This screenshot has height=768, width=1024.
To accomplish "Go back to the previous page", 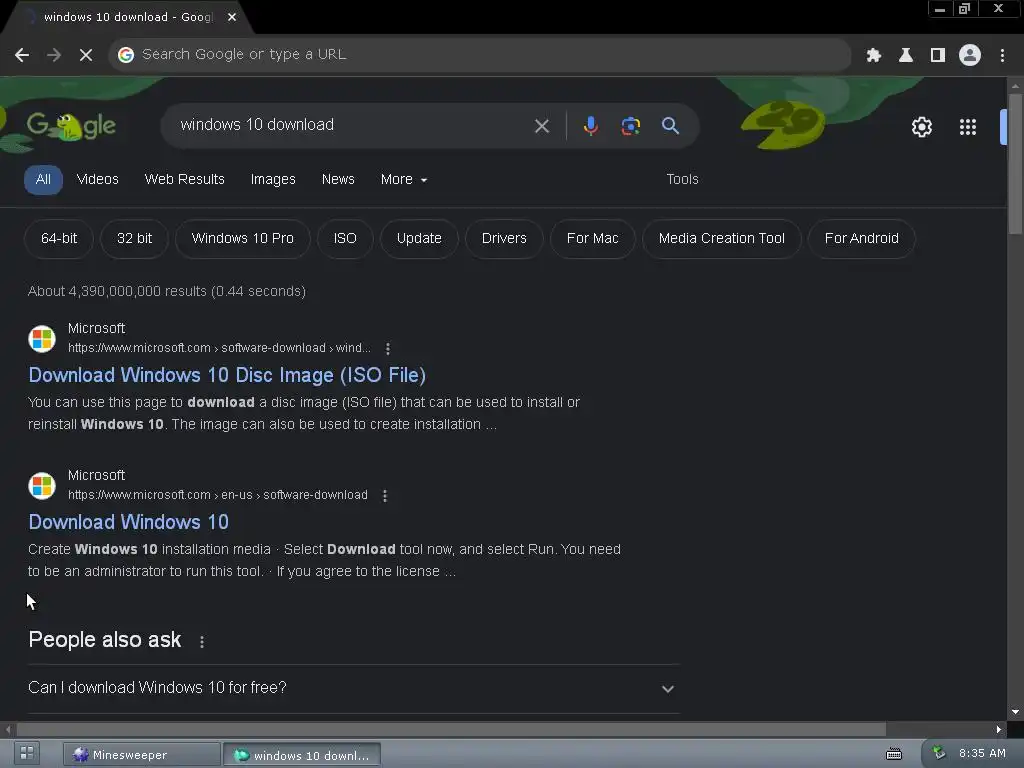I will 22,55.
